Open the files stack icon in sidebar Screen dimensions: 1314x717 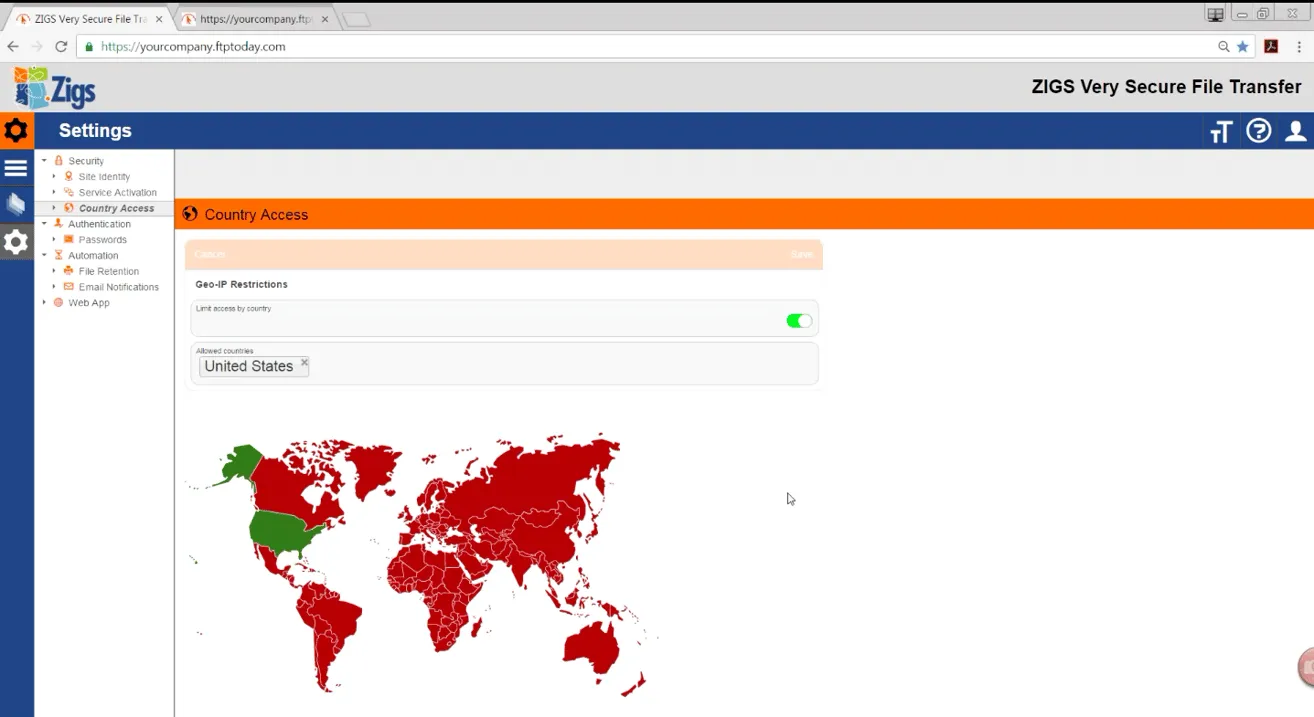16,204
